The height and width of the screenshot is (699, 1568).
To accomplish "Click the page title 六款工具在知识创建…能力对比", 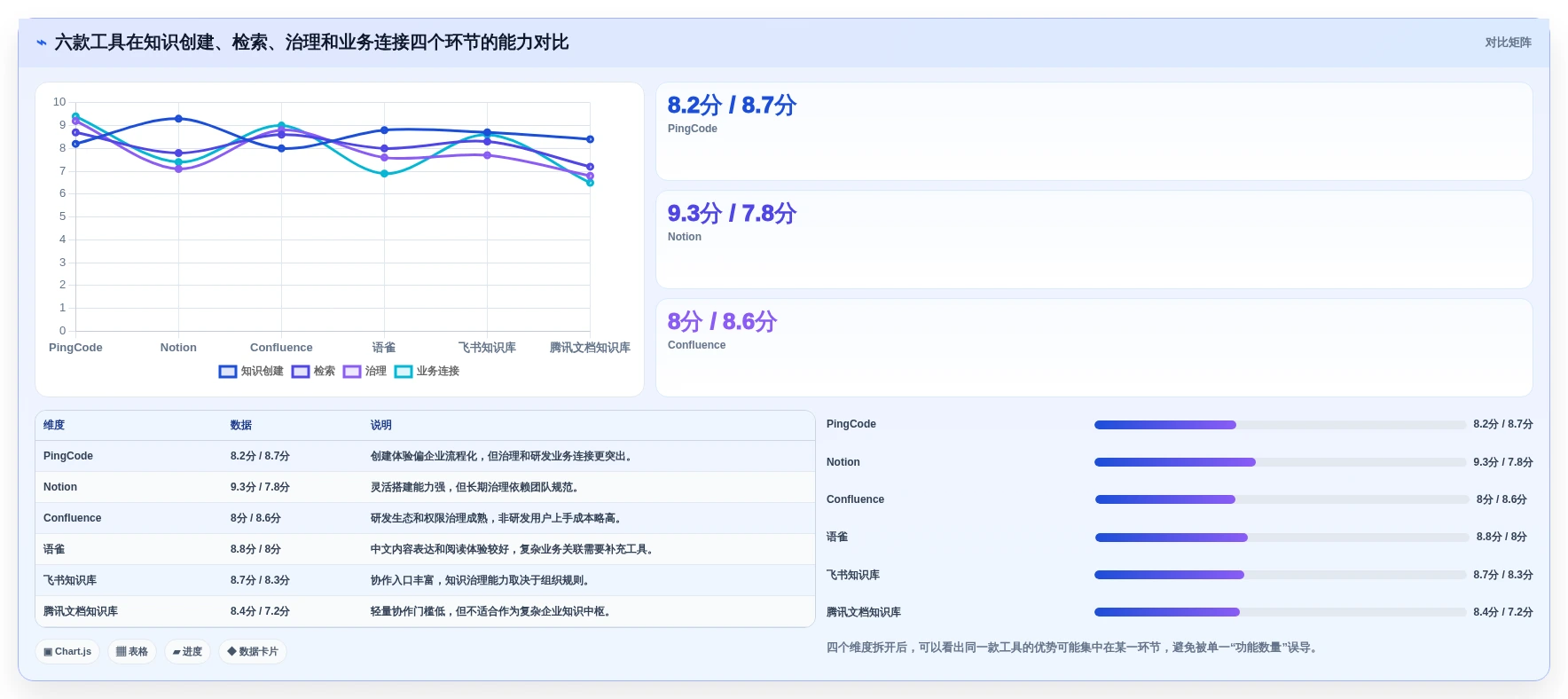I will click(311, 43).
